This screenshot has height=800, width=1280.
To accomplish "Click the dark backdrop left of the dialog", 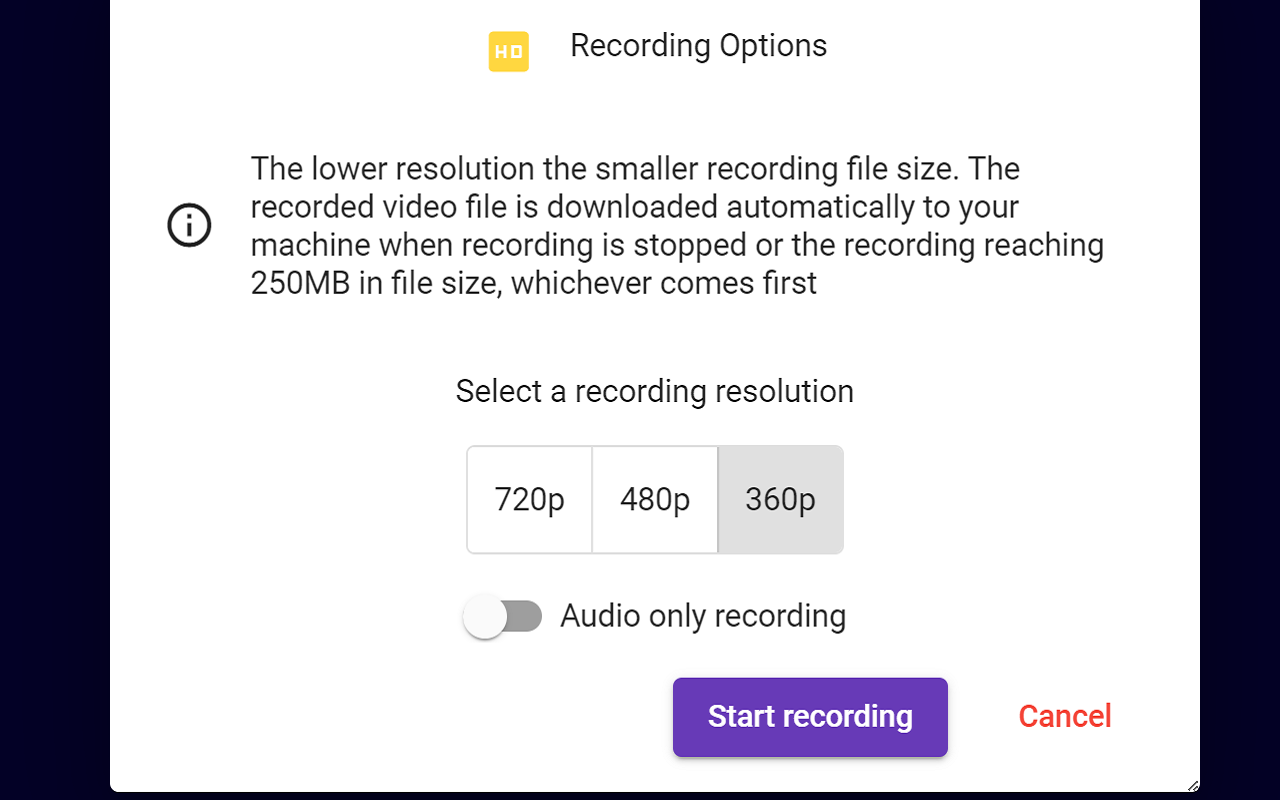I will pos(54,400).
